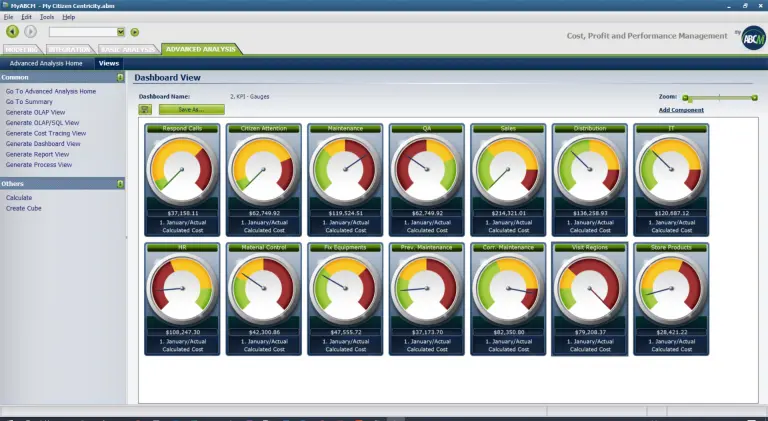Select the Visit Regions gauge

pos(588,286)
